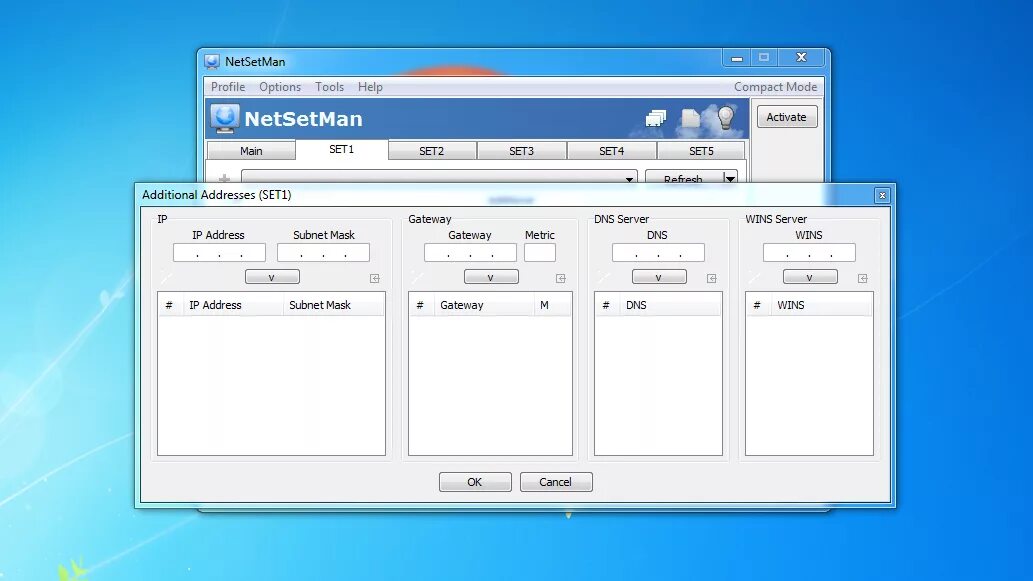The height and width of the screenshot is (581, 1033).
Task: Switch to the SET5 tab
Action: coord(701,151)
